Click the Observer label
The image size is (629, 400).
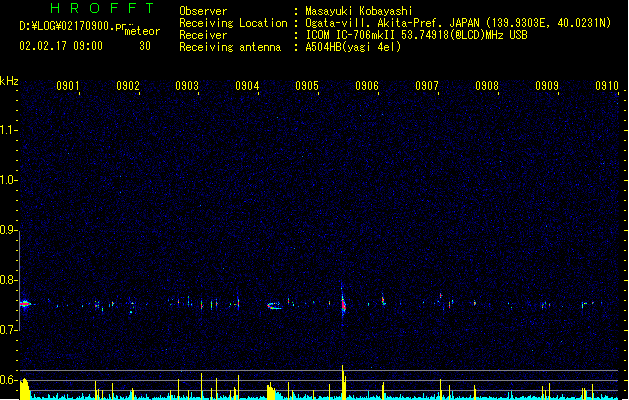click(203, 11)
